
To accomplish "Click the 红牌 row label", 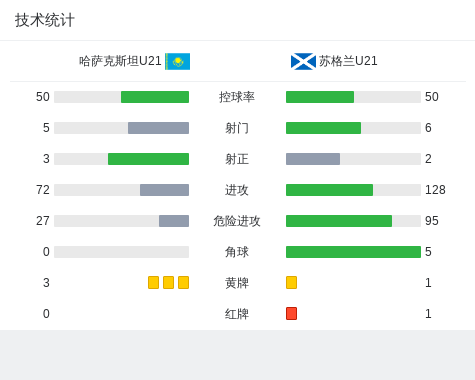I will point(237,314).
